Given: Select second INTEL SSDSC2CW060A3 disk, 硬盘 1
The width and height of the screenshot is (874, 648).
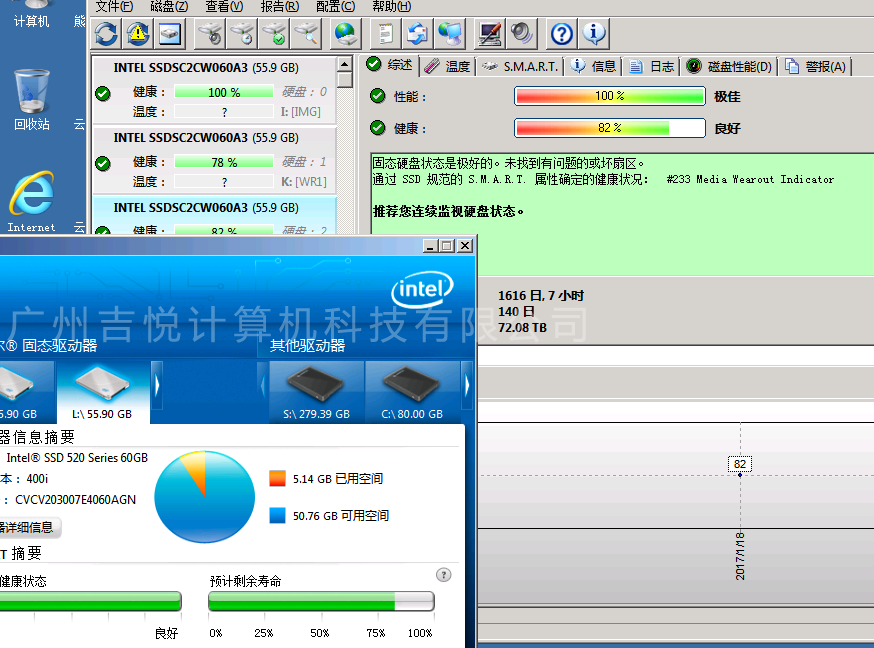Looking at the screenshot, I should pyautogui.click(x=214, y=160).
